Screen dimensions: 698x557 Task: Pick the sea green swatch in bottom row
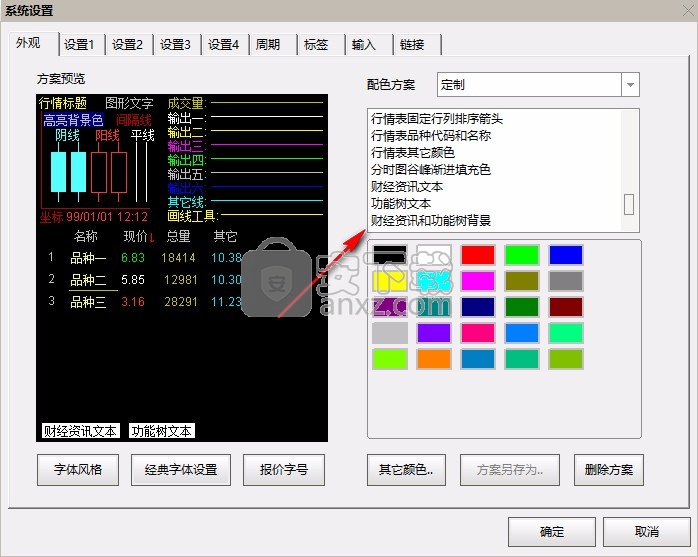[522, 359]
